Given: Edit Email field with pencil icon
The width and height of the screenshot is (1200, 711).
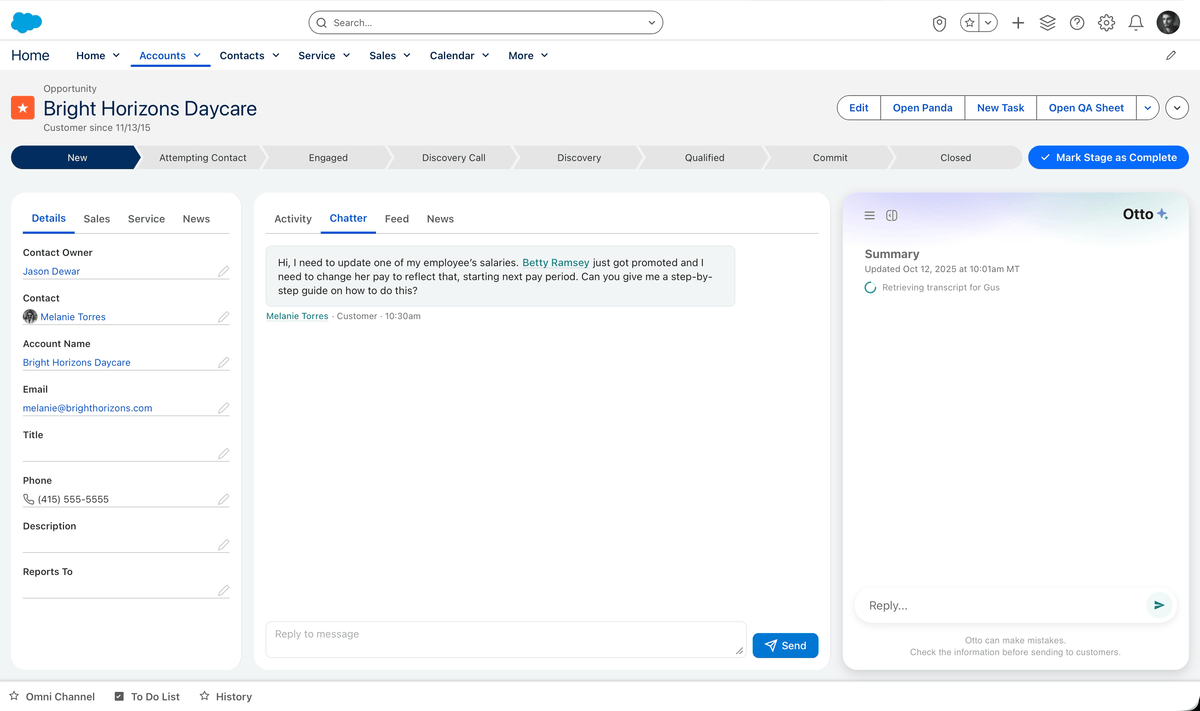Looking at the screenshot, I should (x=223, y=408).
